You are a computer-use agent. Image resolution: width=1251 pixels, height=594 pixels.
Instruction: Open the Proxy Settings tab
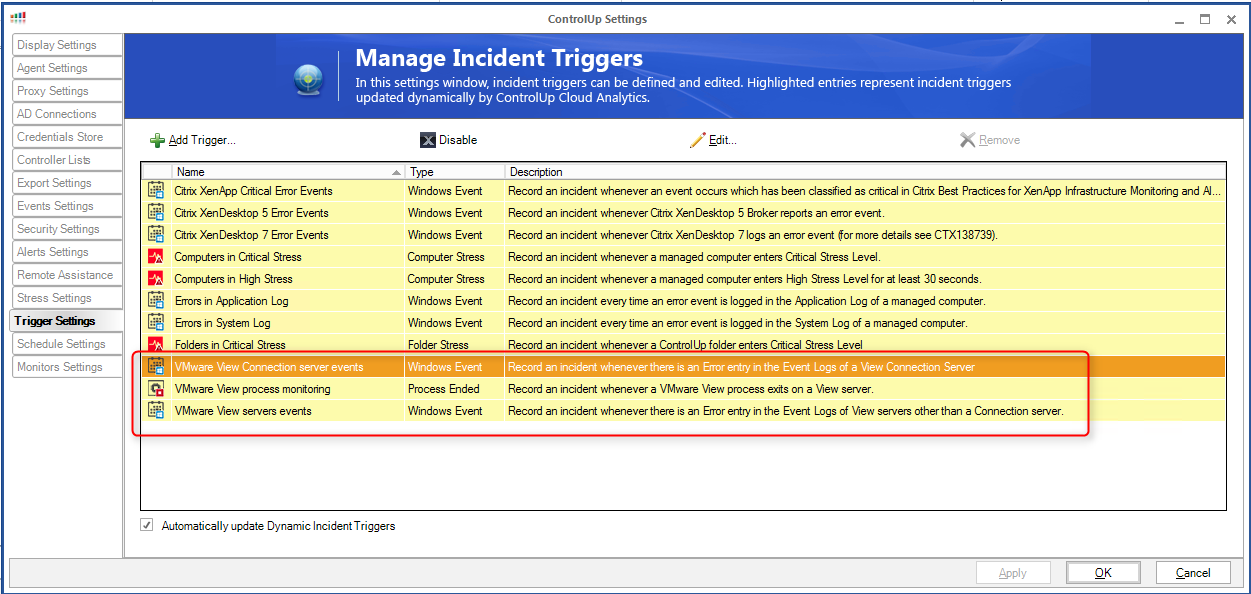pyautogui.click(x=67, y=91)
